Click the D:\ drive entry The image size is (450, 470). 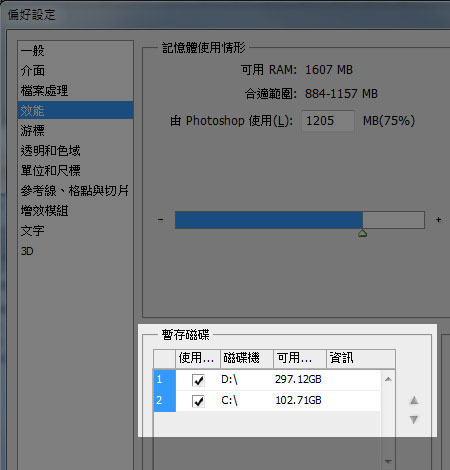point(229,380)
